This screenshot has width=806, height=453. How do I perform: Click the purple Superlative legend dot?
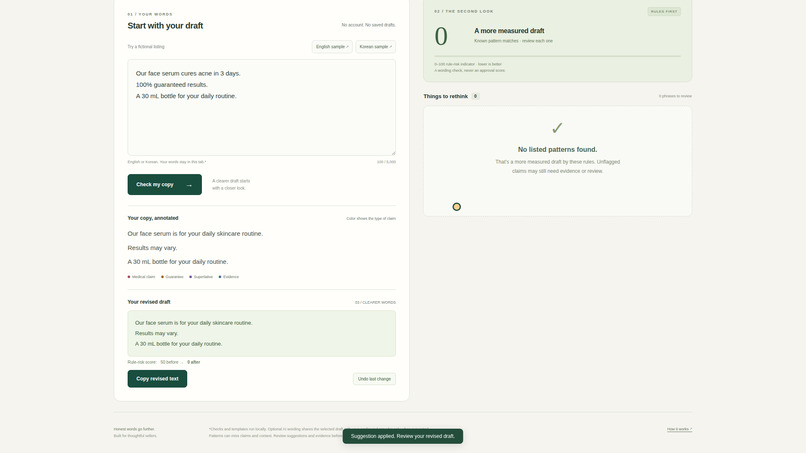click(x=191, y=277)
